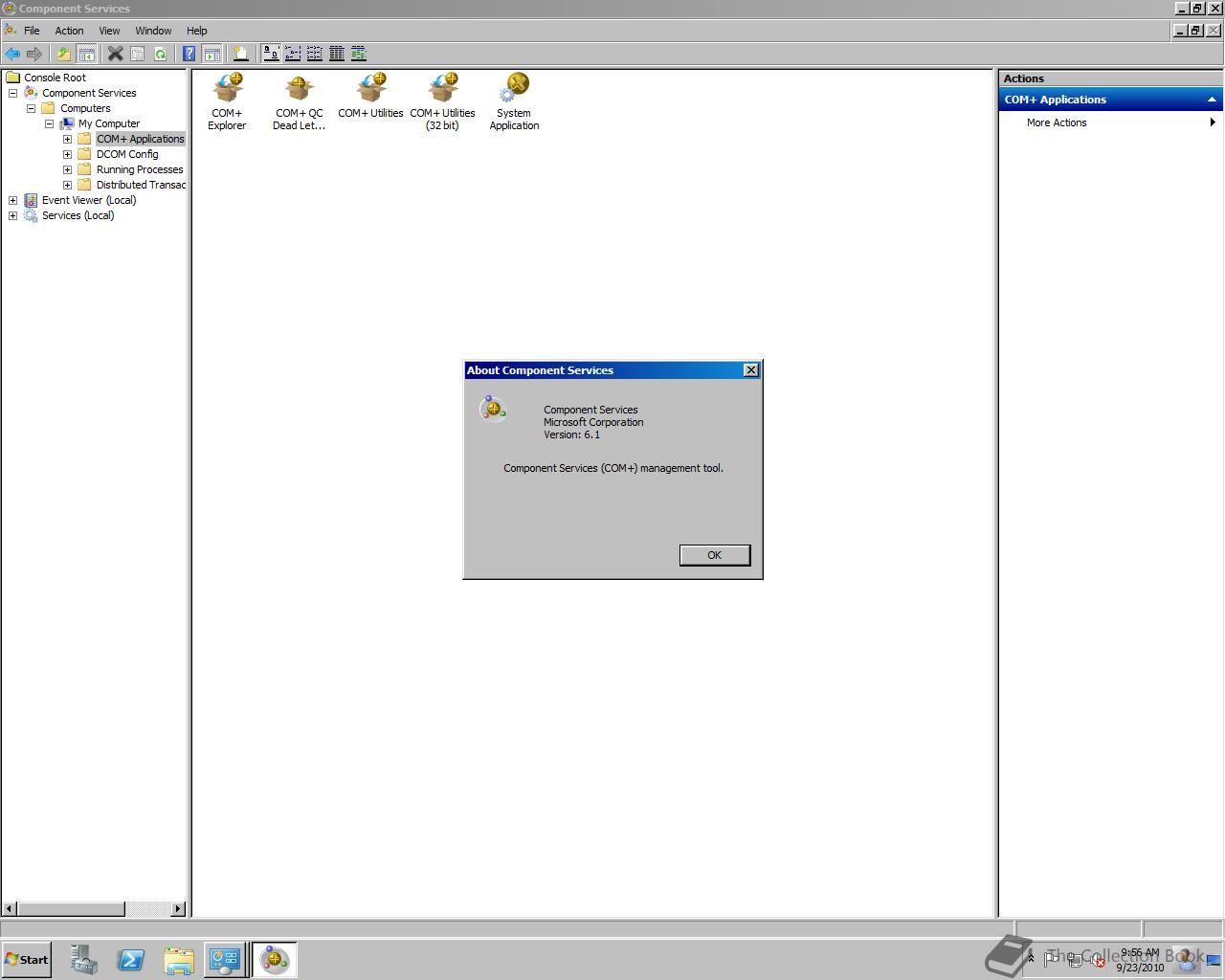This screenshot has height=980, width=1225.
Task: Switch to Large Icons view in toolbar
Action: click(271, 54)
